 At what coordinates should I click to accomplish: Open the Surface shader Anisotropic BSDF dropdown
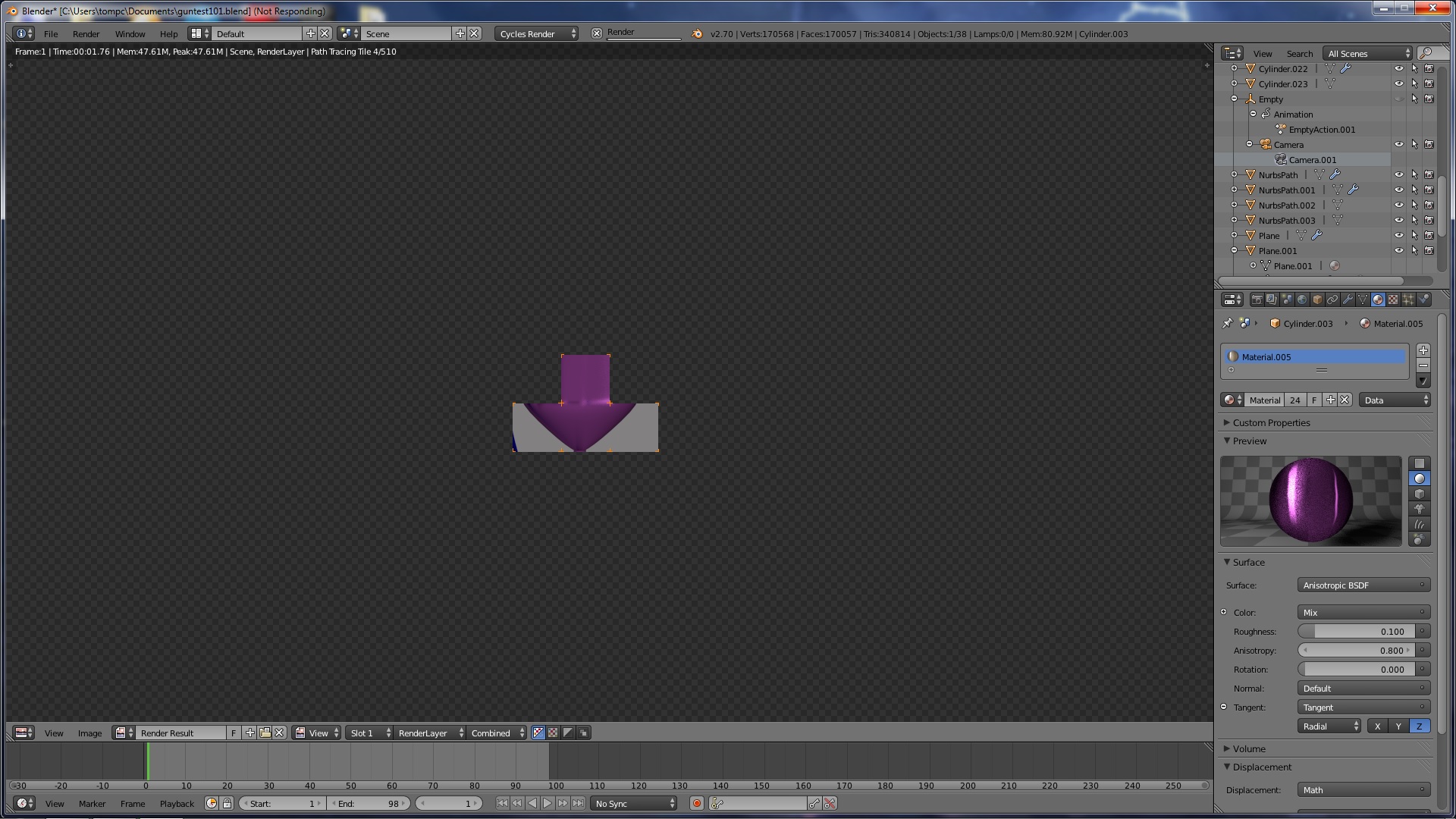coord(1363,585)
